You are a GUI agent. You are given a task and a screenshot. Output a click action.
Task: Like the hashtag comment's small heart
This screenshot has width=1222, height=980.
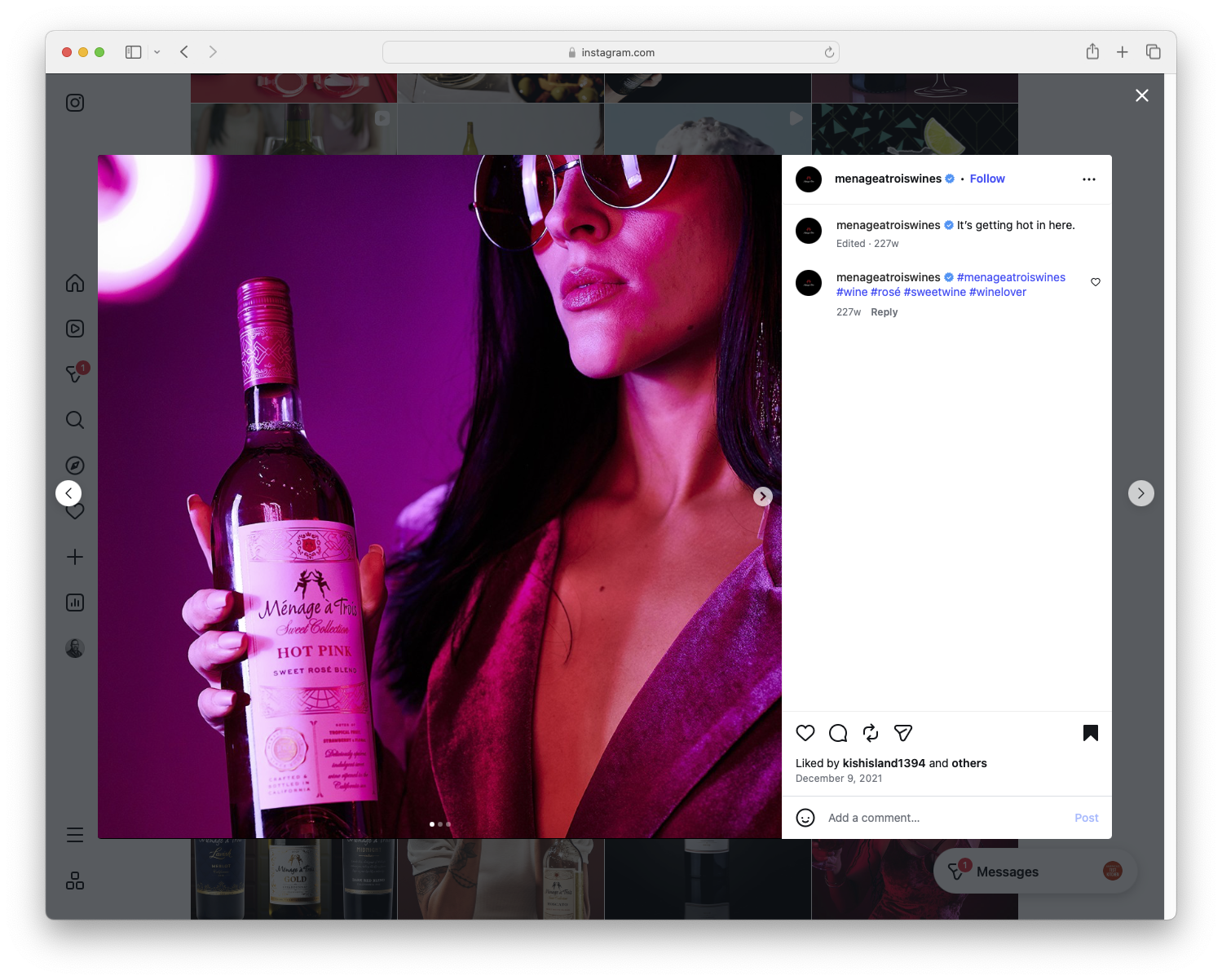click(x=1095, y=282)
